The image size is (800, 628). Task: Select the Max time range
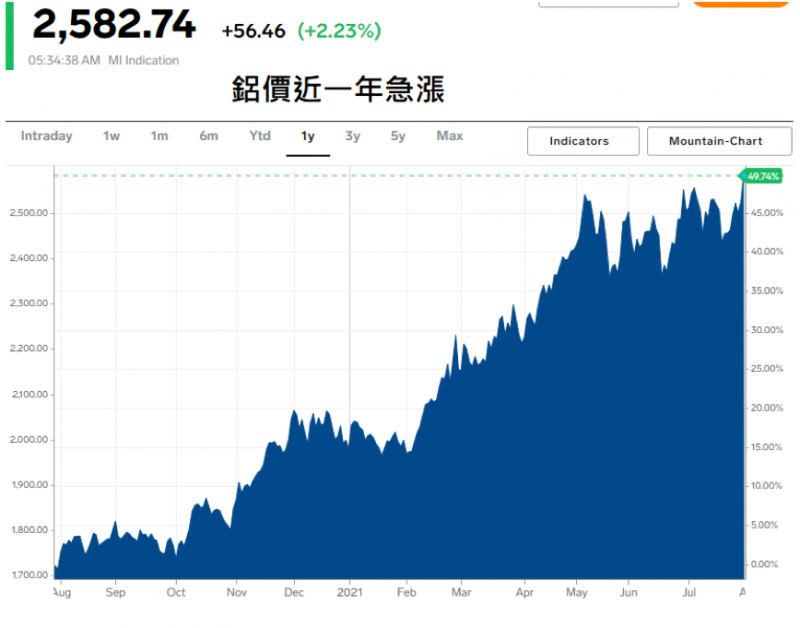(449, 136)
